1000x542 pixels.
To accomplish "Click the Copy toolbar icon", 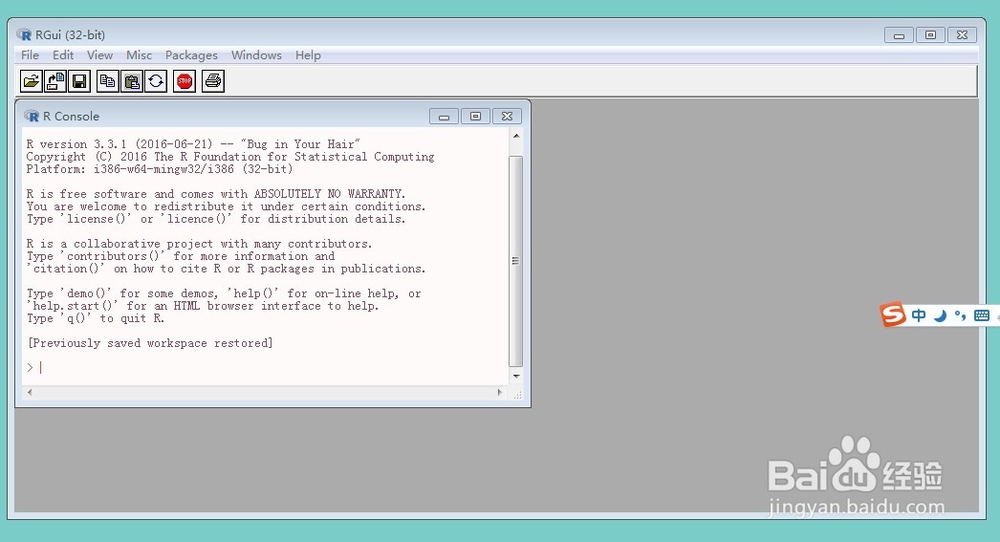I will point(108,81).
